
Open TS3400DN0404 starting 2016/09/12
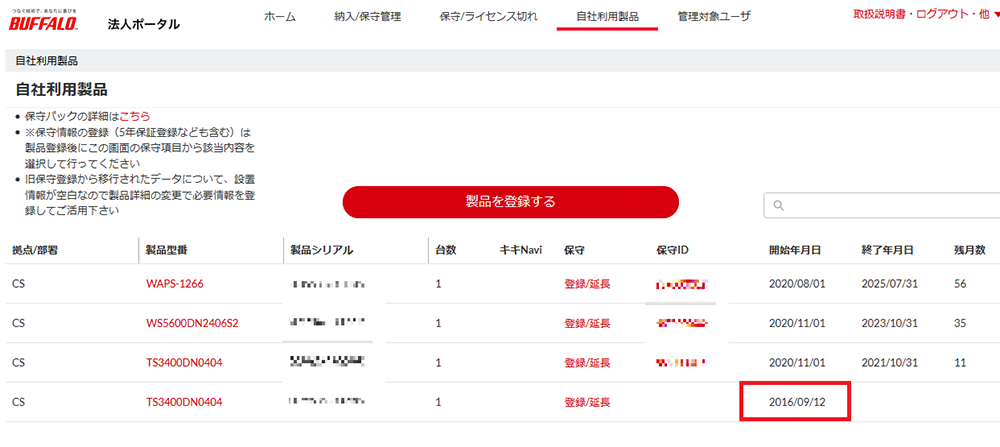point(184,402)
